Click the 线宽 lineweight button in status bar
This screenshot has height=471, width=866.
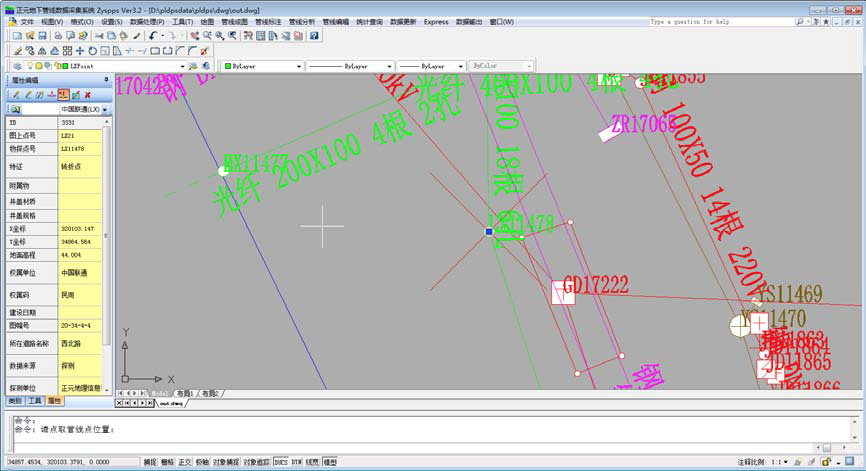(312, 462)
